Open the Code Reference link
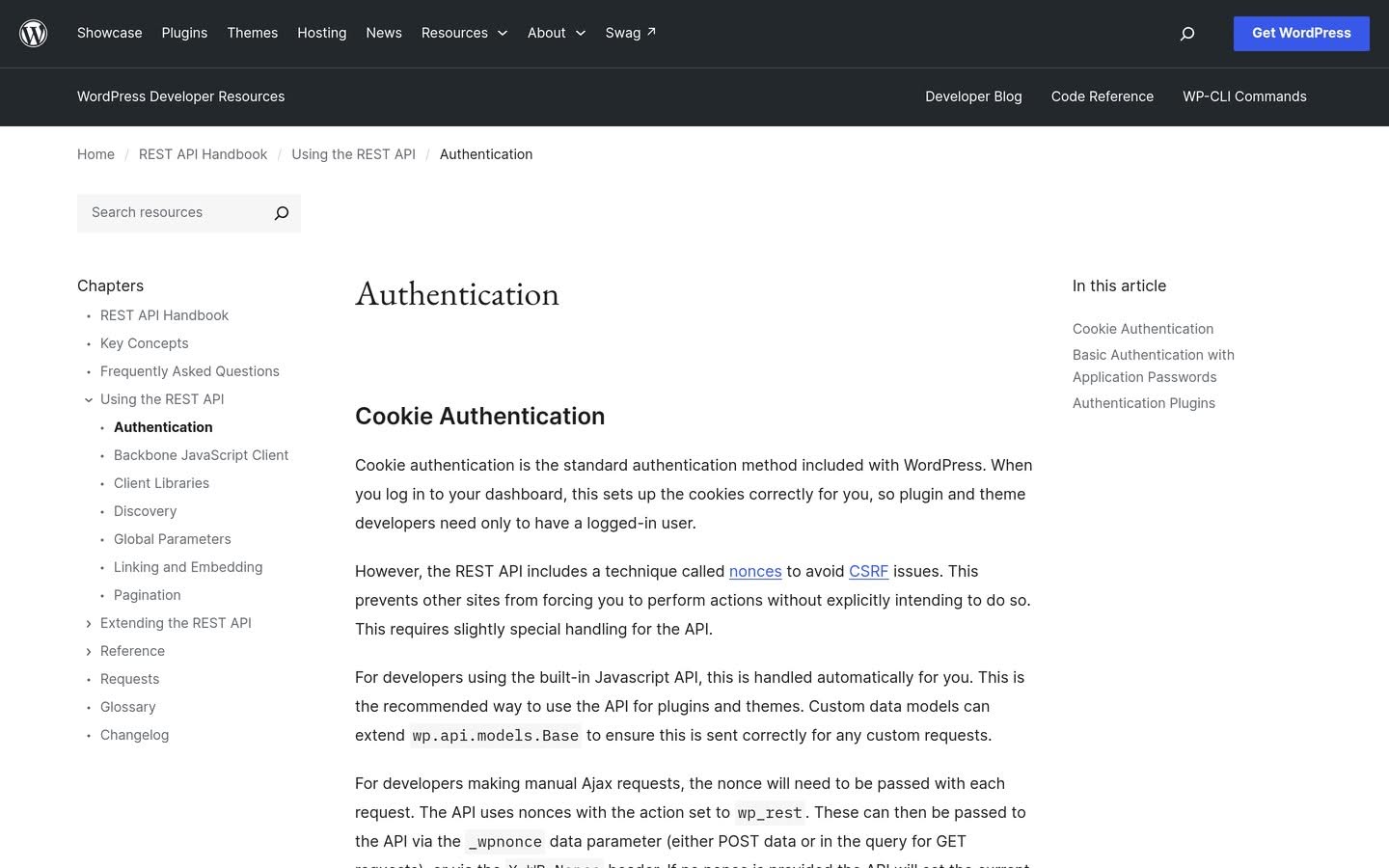1389x868 pixels. (1103, 96)
